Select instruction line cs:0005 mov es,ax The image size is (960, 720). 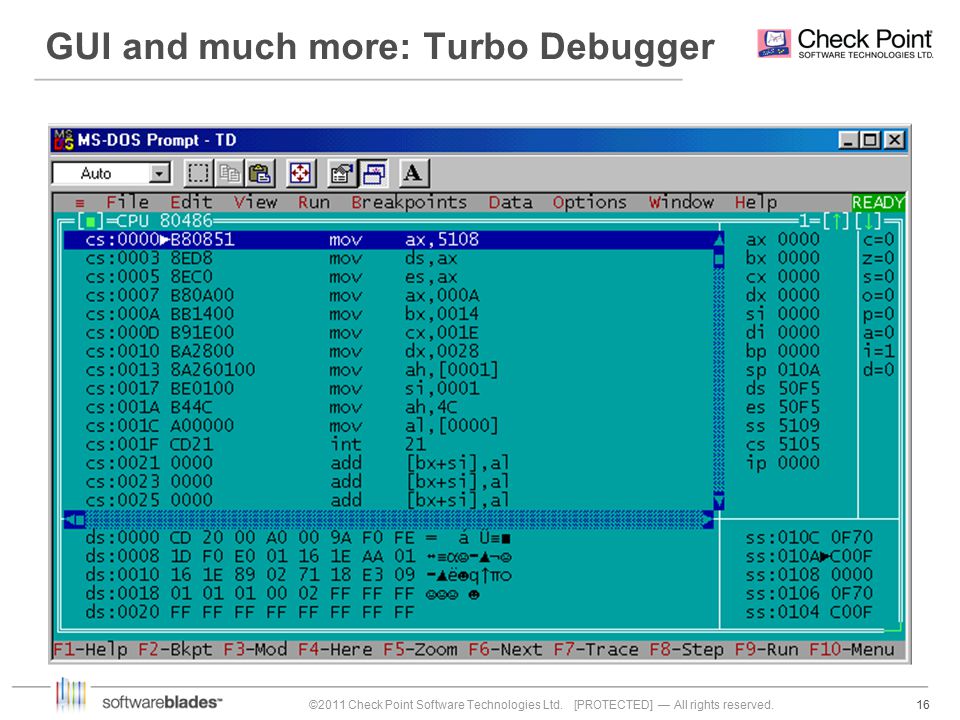click(x=389, y=277)
